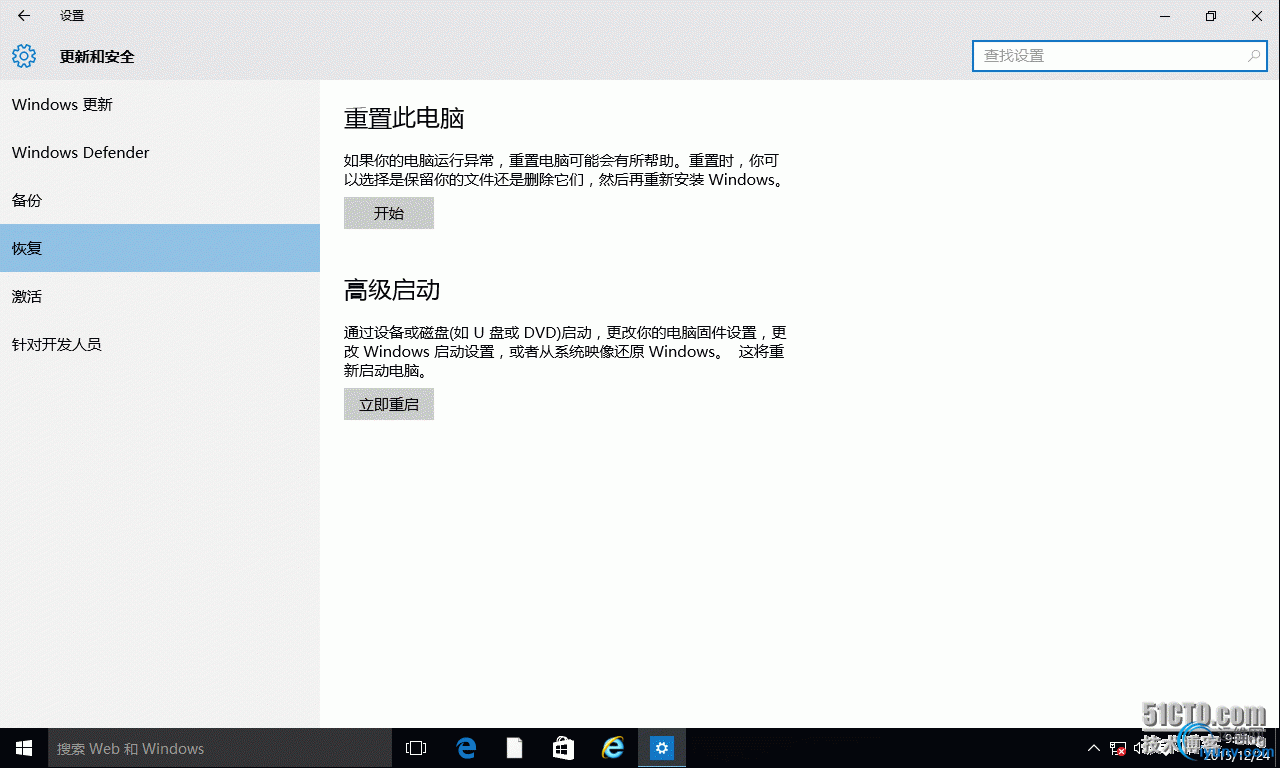Go back using the arrow in title bar

tap(24, 16)
